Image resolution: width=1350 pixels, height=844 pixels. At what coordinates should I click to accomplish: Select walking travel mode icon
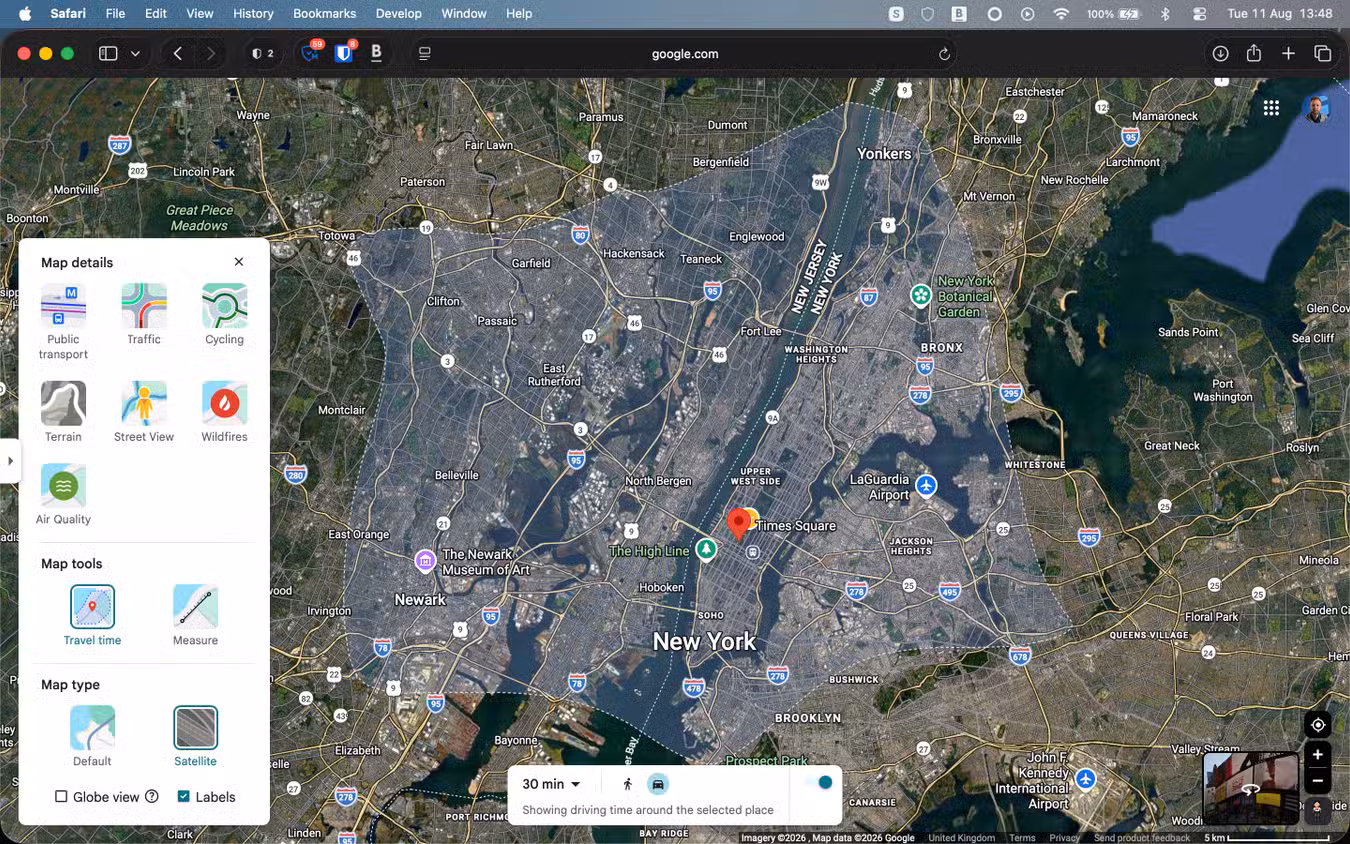pos(628,785)
